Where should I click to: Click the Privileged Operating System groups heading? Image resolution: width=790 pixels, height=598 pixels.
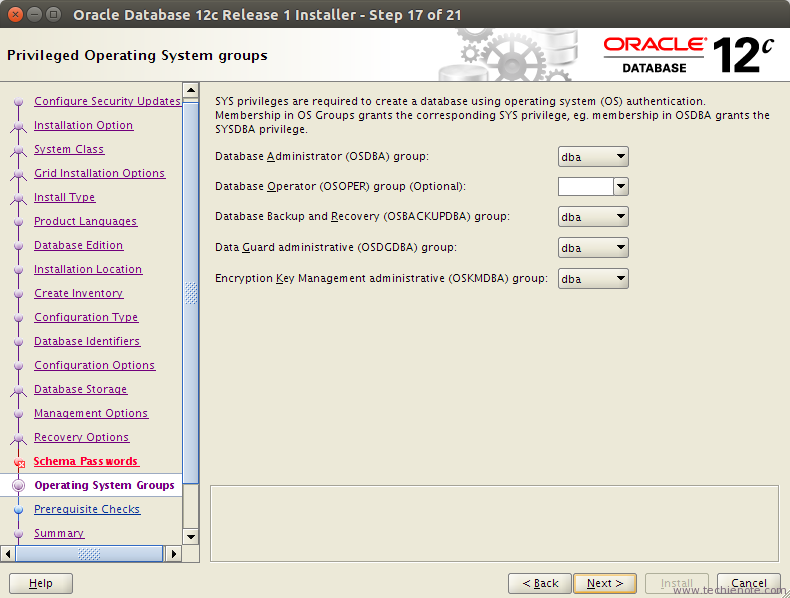click(x=137, y=55)
